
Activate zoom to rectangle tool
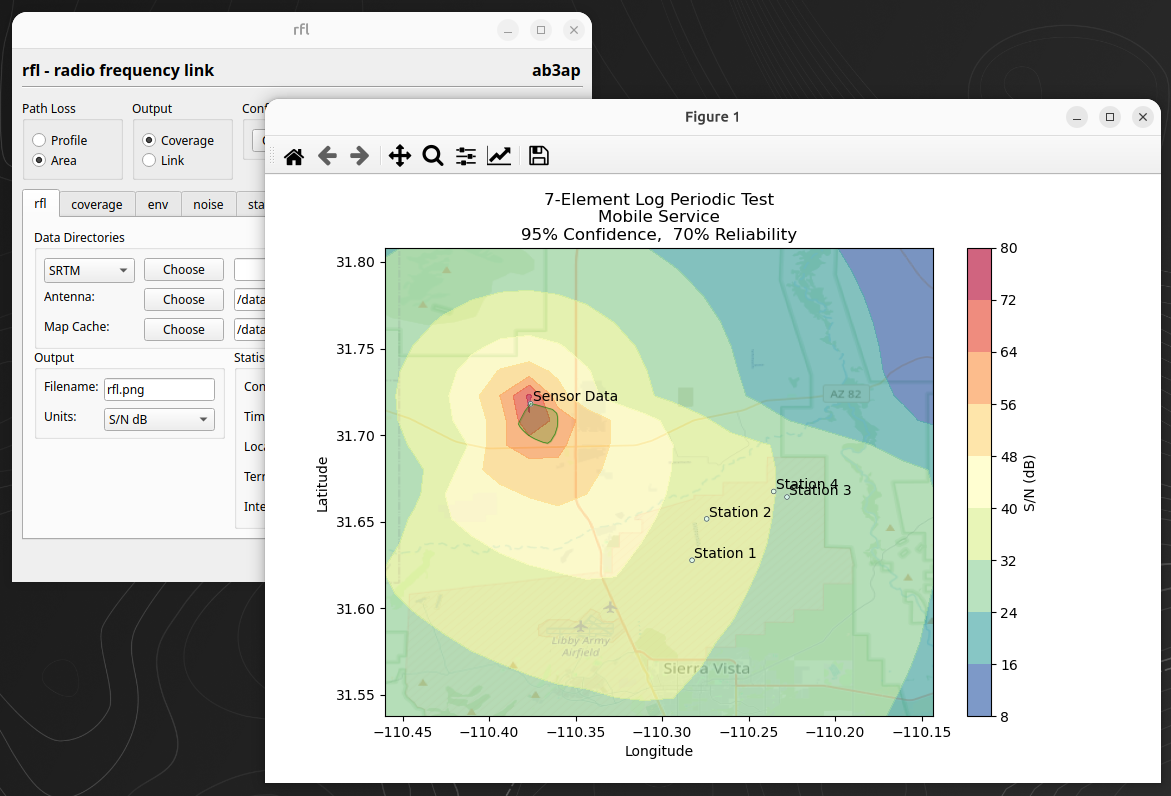point(433,156)
